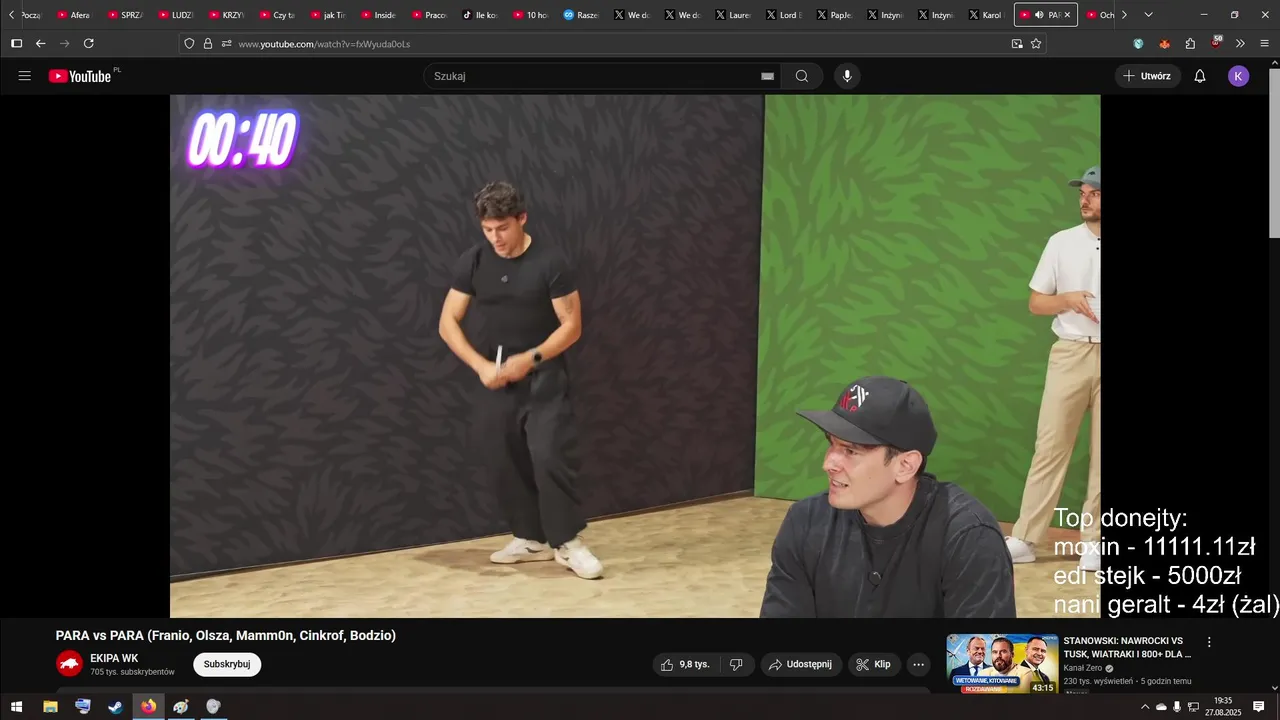
Task: Switch to the Pracow tab
Action: (430, 15)
